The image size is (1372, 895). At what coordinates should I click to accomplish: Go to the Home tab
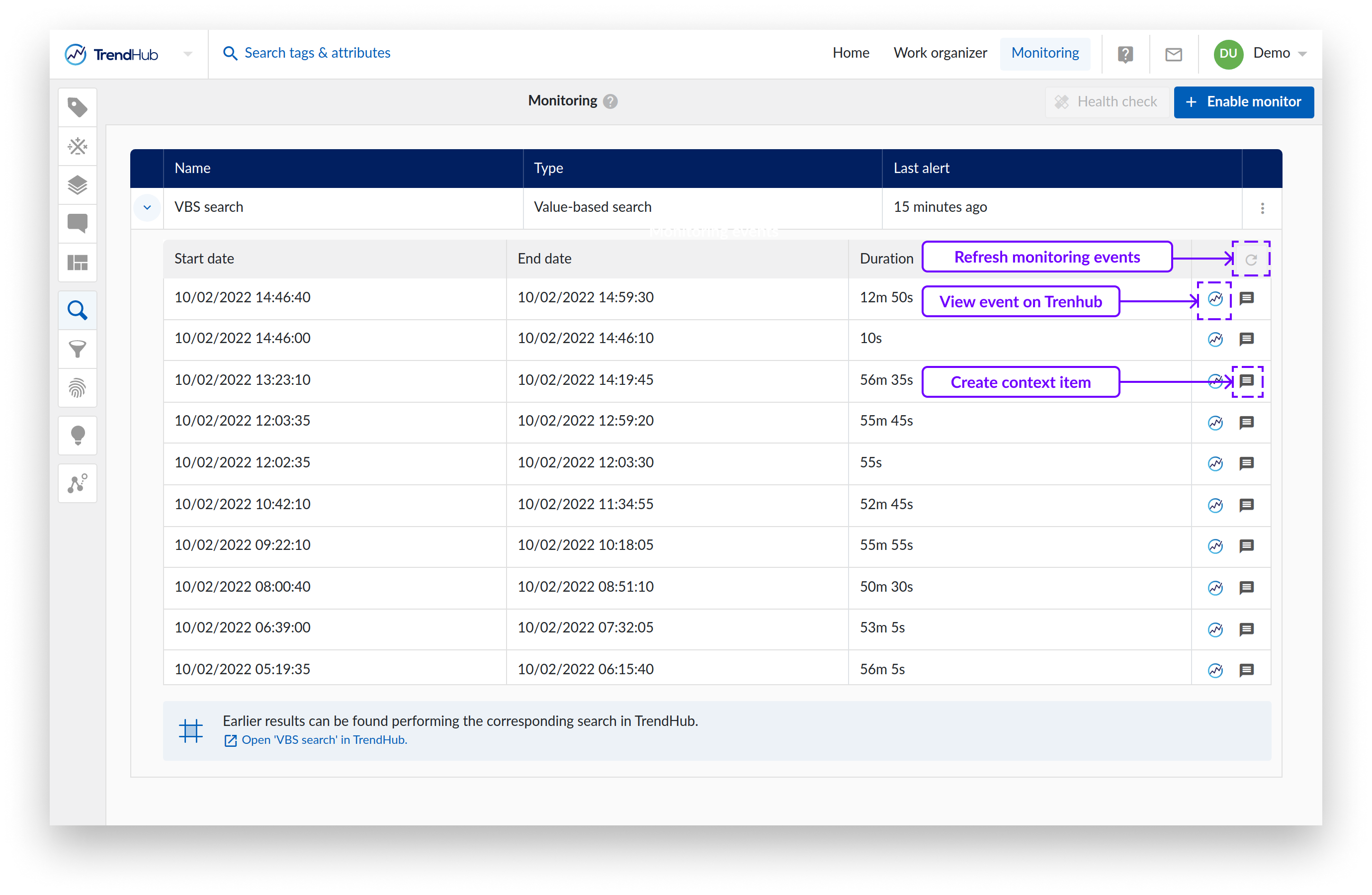[x=851, y=53]
